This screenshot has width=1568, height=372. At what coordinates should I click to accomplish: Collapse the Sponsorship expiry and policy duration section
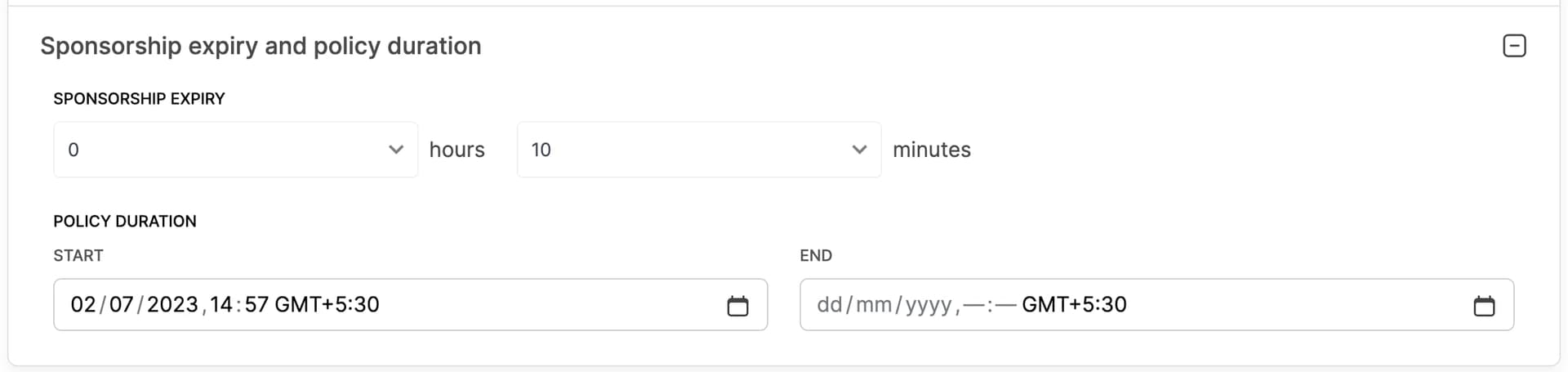click(x=1514, y=46)
